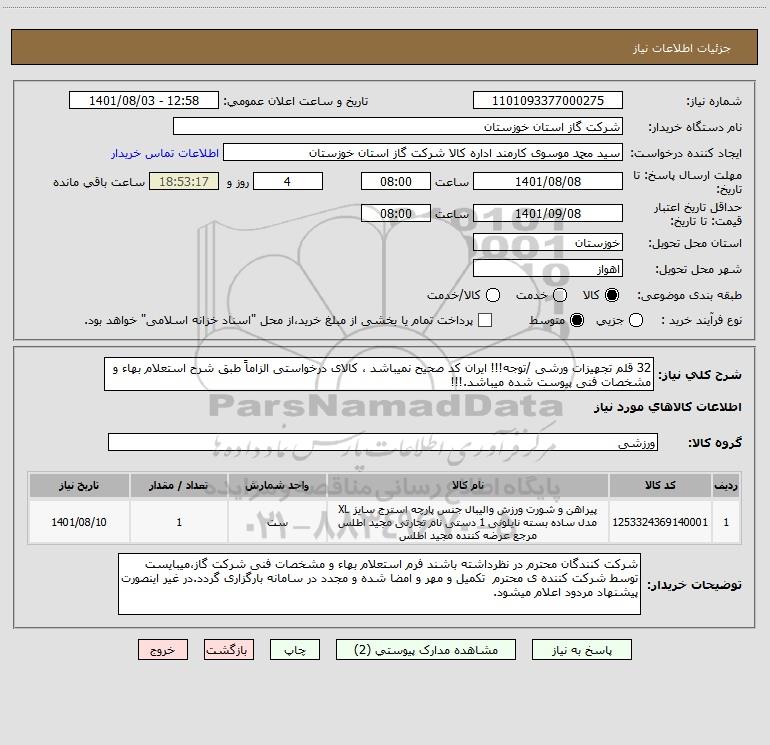770x745 pixels.
Task: Click the اطلاعات کالاهای مورد نیاز heading
Action: tap(667, 407)
